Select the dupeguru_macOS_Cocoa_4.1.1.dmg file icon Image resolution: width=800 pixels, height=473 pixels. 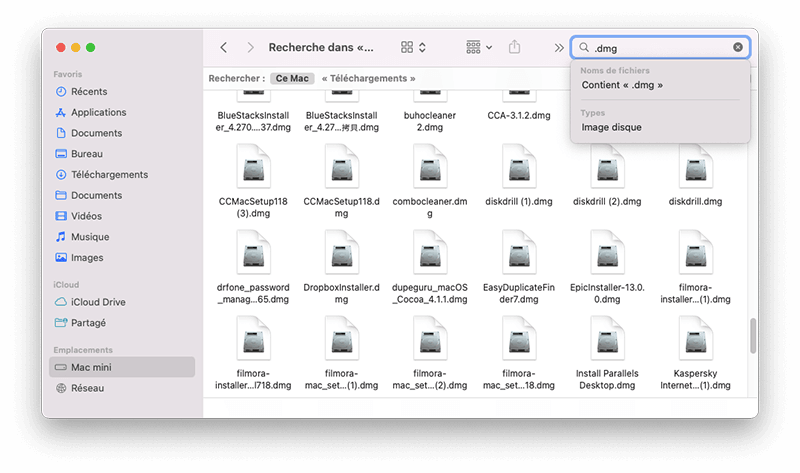pyautogui.click(x=430, y=253)
